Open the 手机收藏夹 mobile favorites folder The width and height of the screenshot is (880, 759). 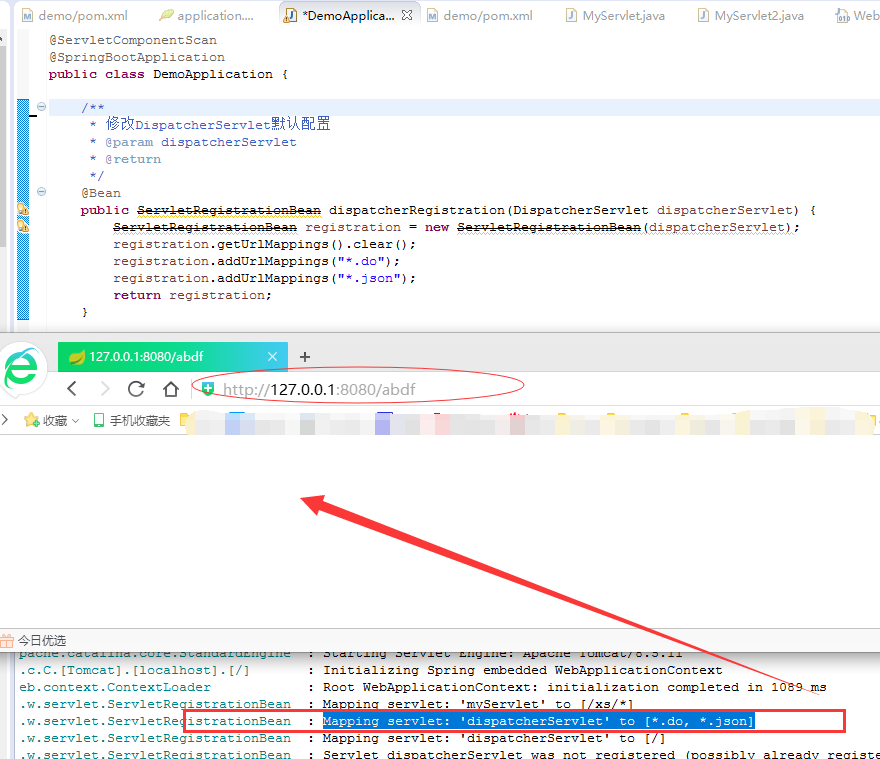tap(131, 420)
